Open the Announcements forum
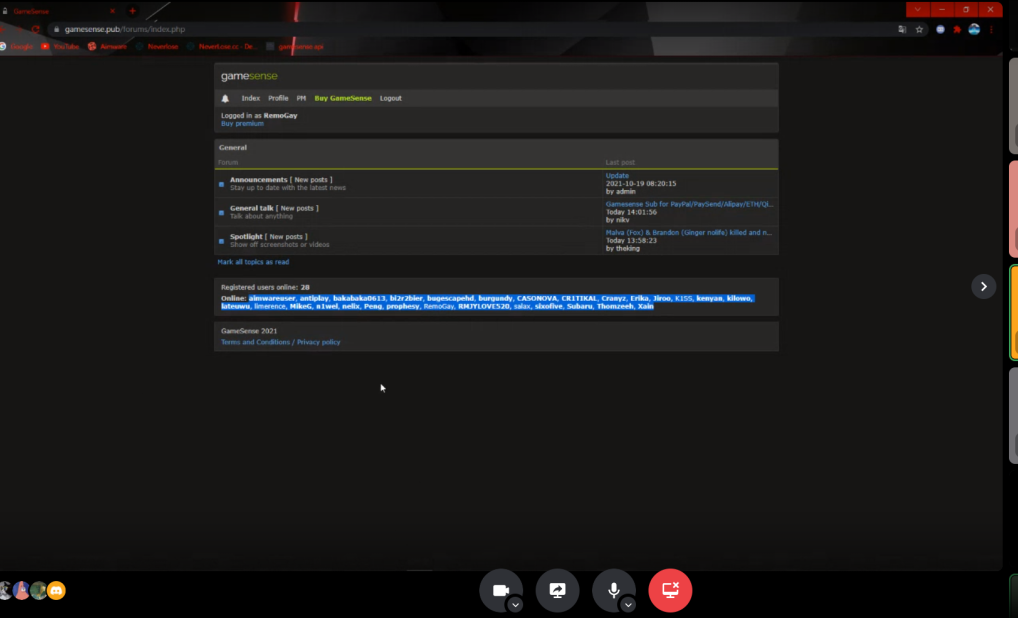Image resolution: width=1018 pixels, height=618 pixels. click(258, 179)
